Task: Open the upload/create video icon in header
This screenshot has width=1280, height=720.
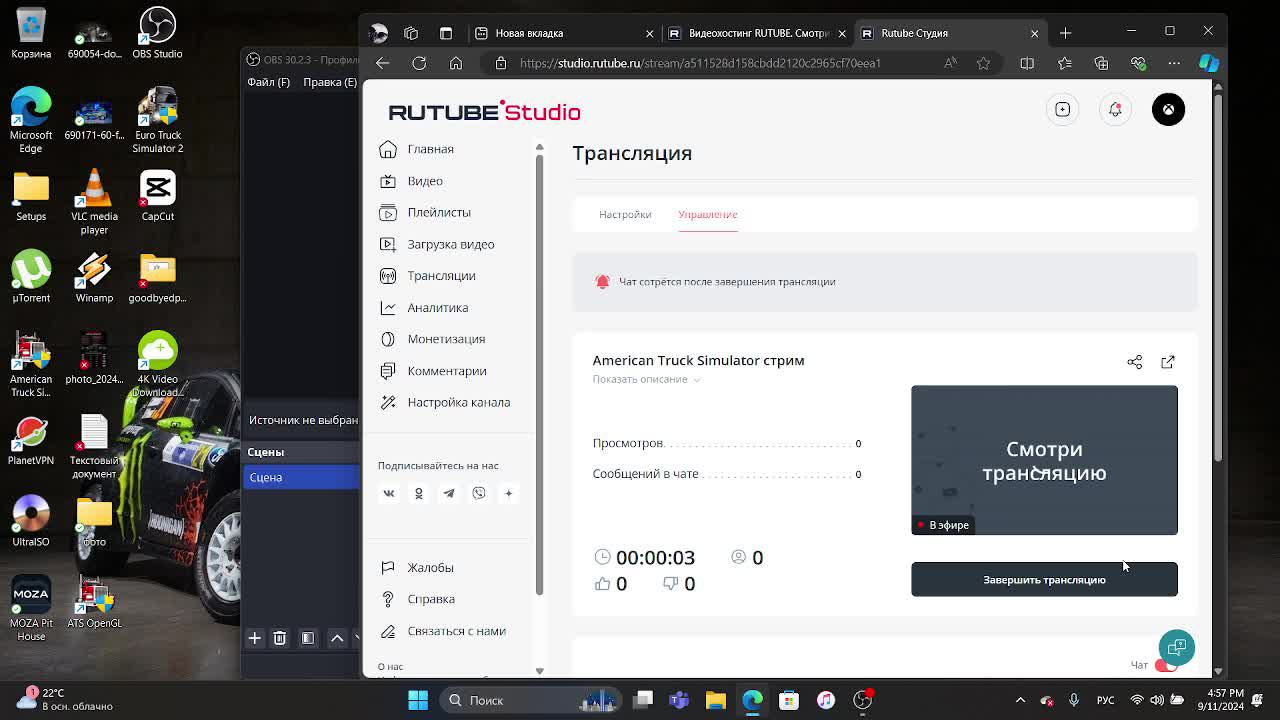Action: (1062, 109)
